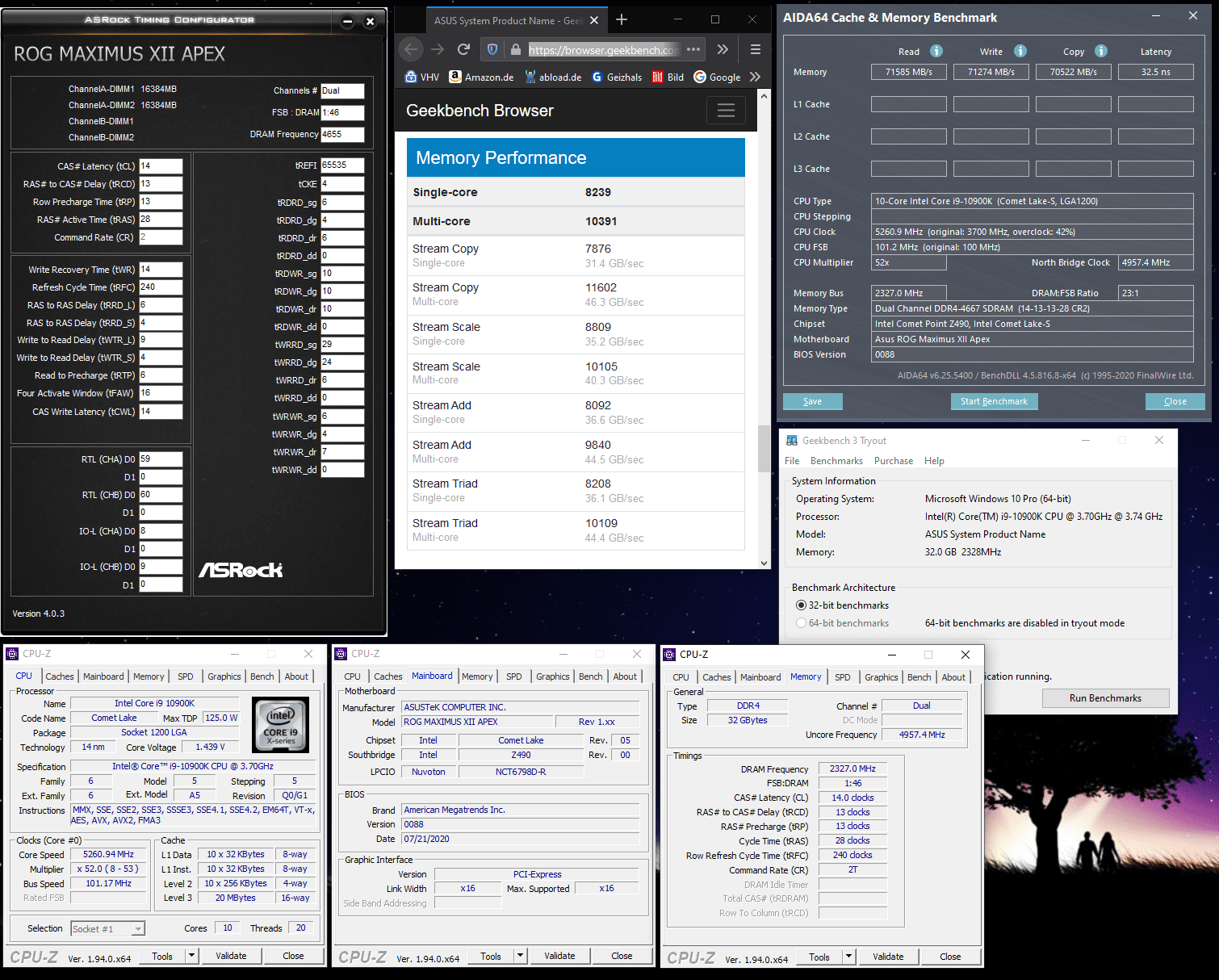Click the DRAM Frequency field in ASRock

(x=342, y=135)
